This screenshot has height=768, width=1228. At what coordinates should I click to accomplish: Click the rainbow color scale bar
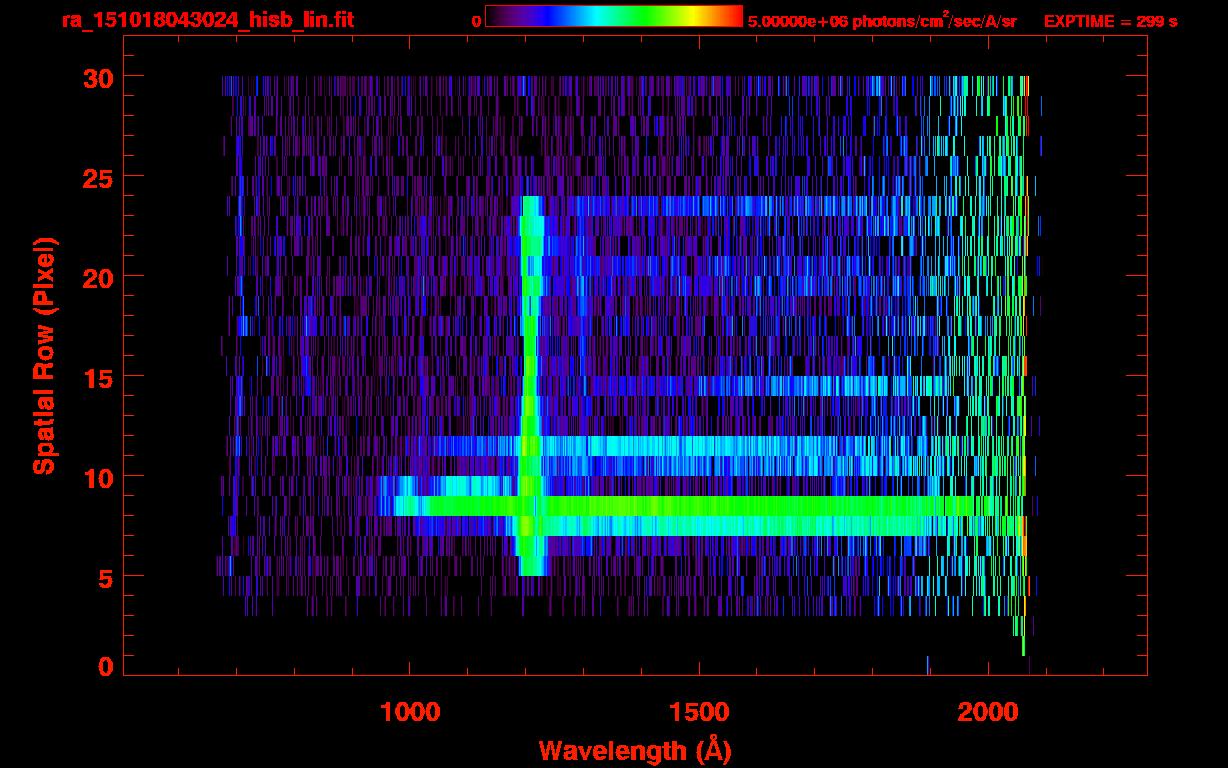tap(613, 16)
